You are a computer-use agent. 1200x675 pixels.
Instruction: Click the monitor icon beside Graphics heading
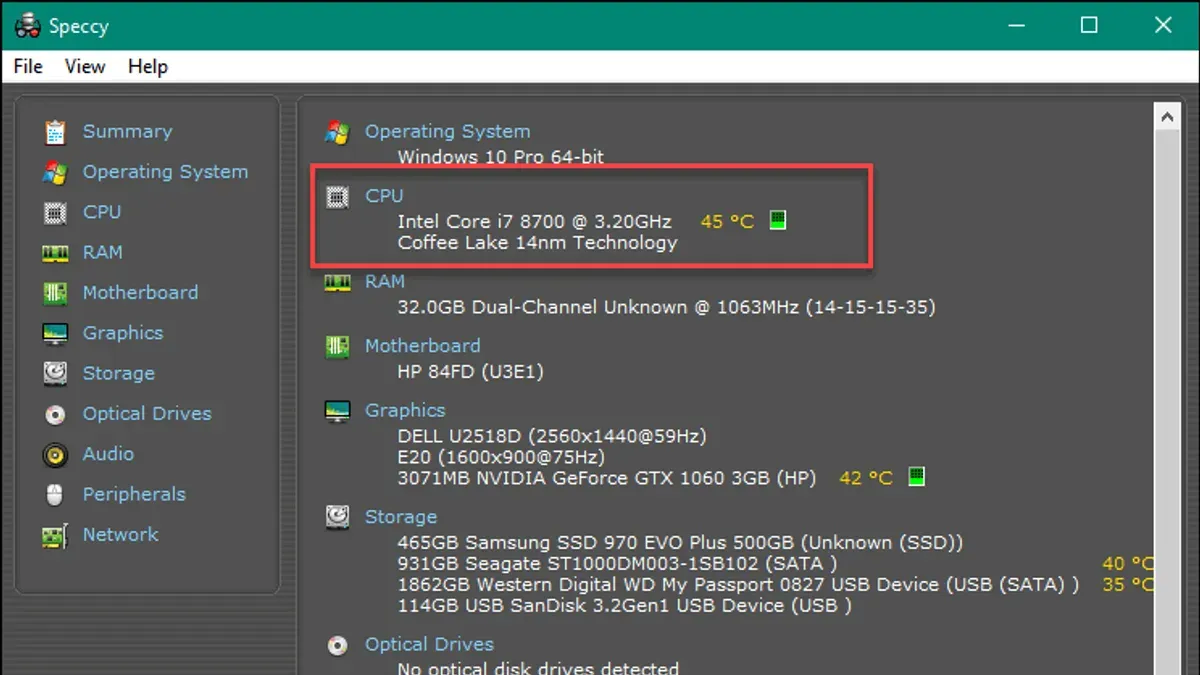tap(337, 411)
